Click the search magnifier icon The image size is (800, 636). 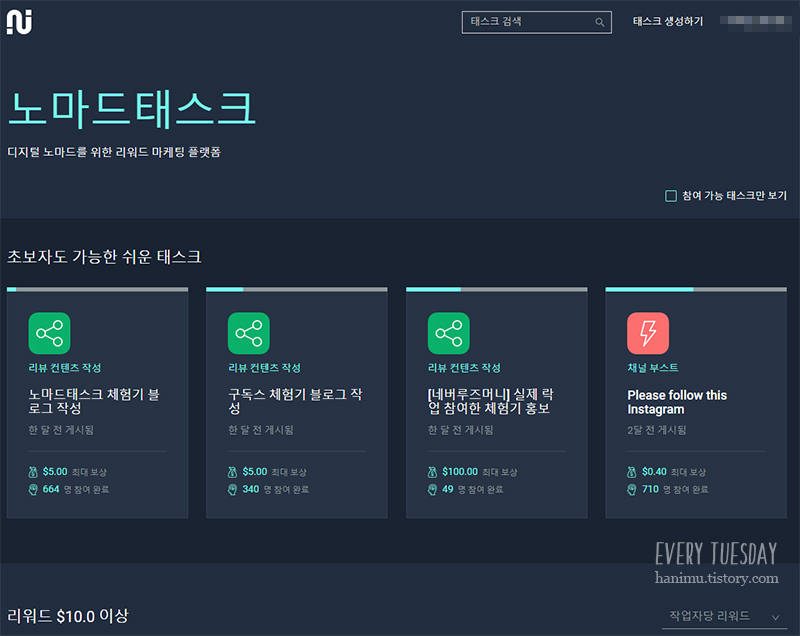pyautogui.click(x=599, y=22)
